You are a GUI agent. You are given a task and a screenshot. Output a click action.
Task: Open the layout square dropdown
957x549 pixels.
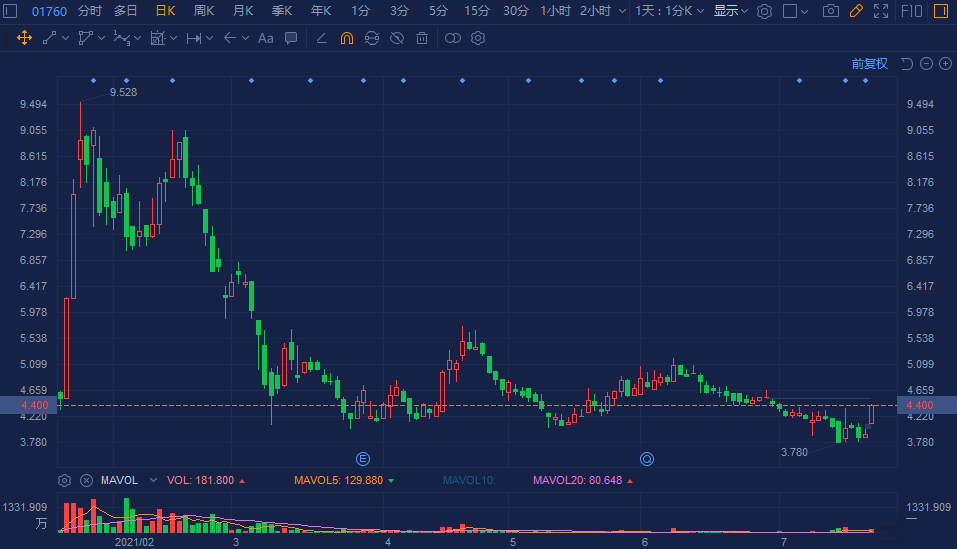795,11
